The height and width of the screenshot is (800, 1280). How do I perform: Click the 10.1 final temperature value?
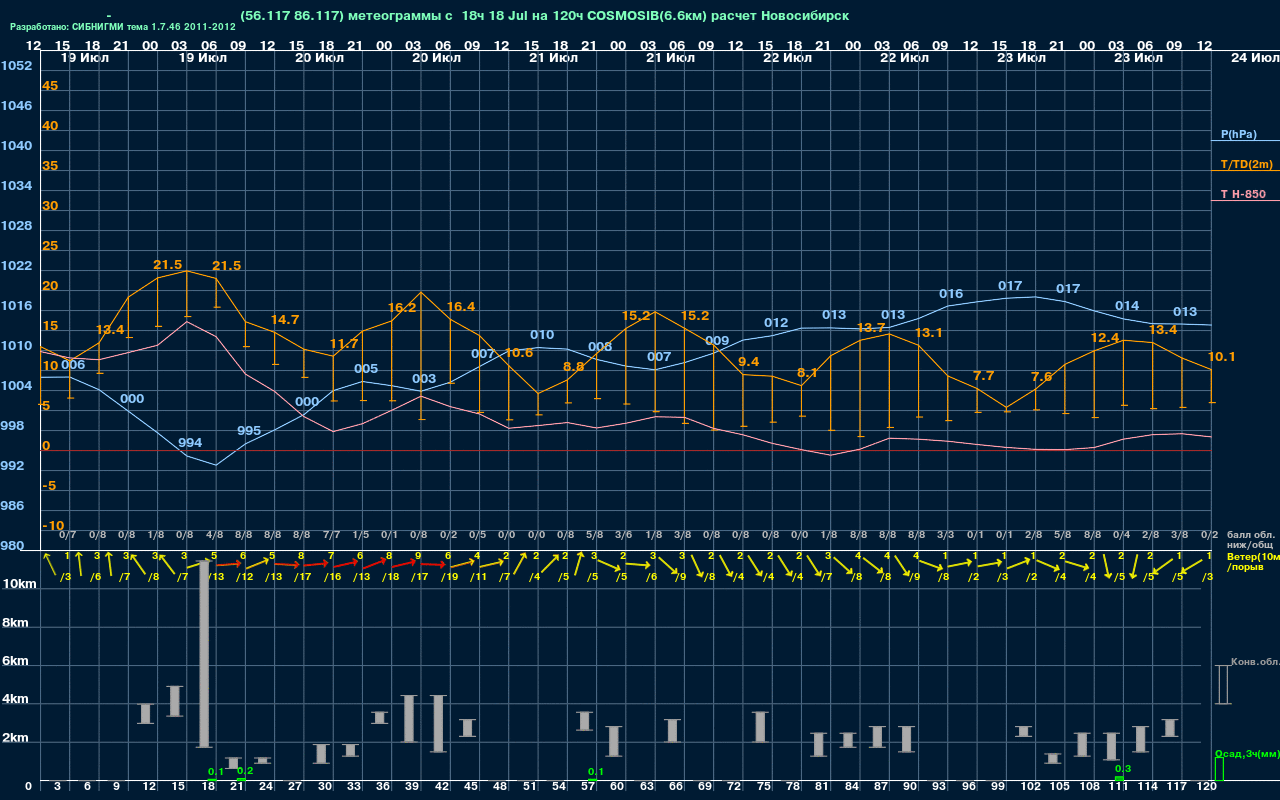pos(1222,357)
